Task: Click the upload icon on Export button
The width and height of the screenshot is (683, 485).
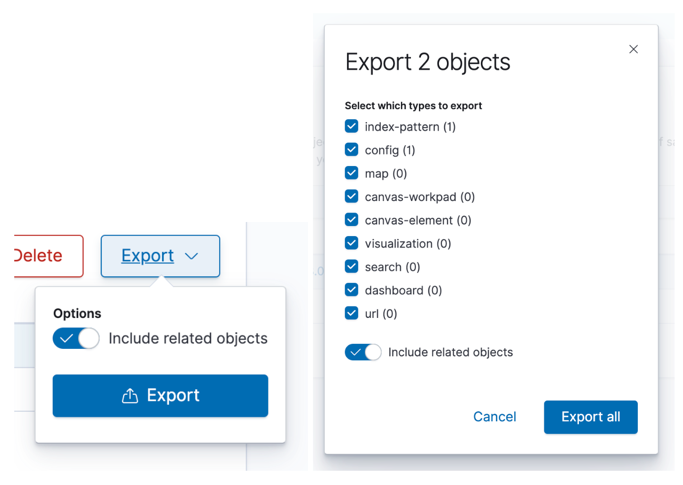Action: click(130, 396)
